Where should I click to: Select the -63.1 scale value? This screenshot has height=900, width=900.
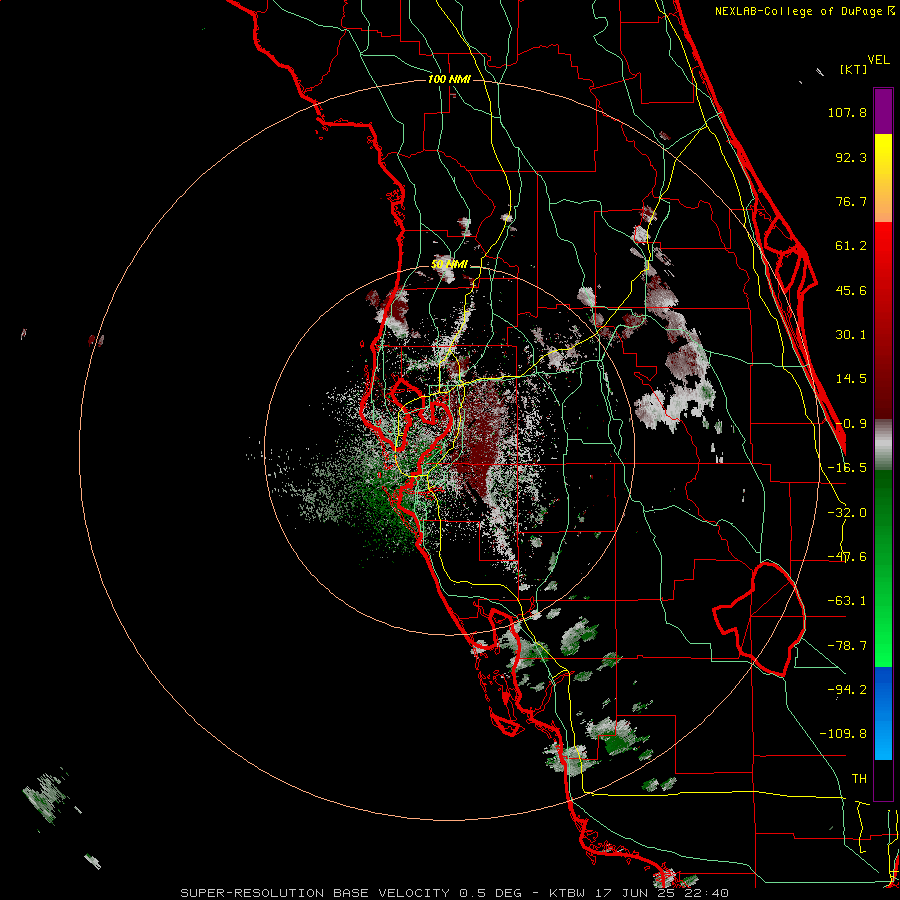point(847,601)
